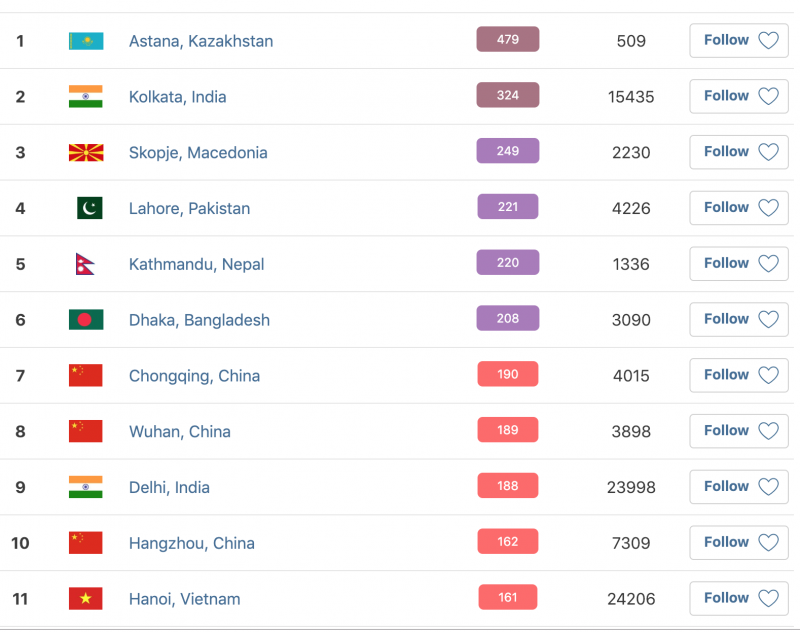Click the India flag beside Kolkata
The width and height of the screenshot is (800, 632).
85,97
